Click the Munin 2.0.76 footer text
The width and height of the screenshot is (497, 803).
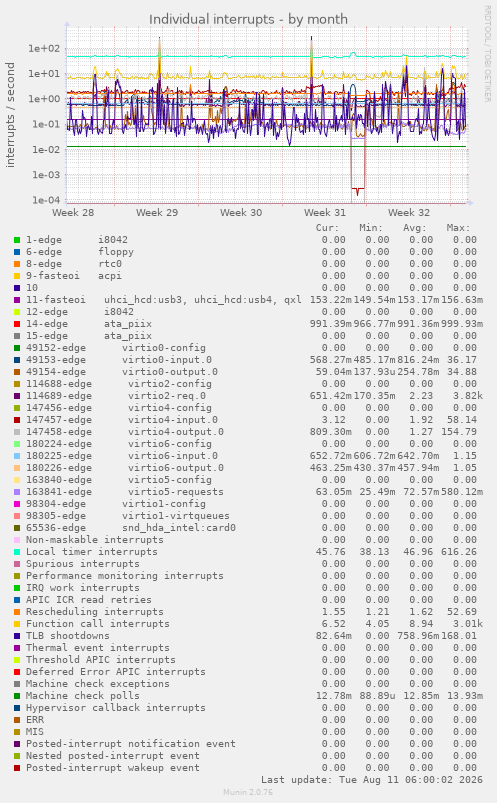pyautogui.click(x=248, y=792)
